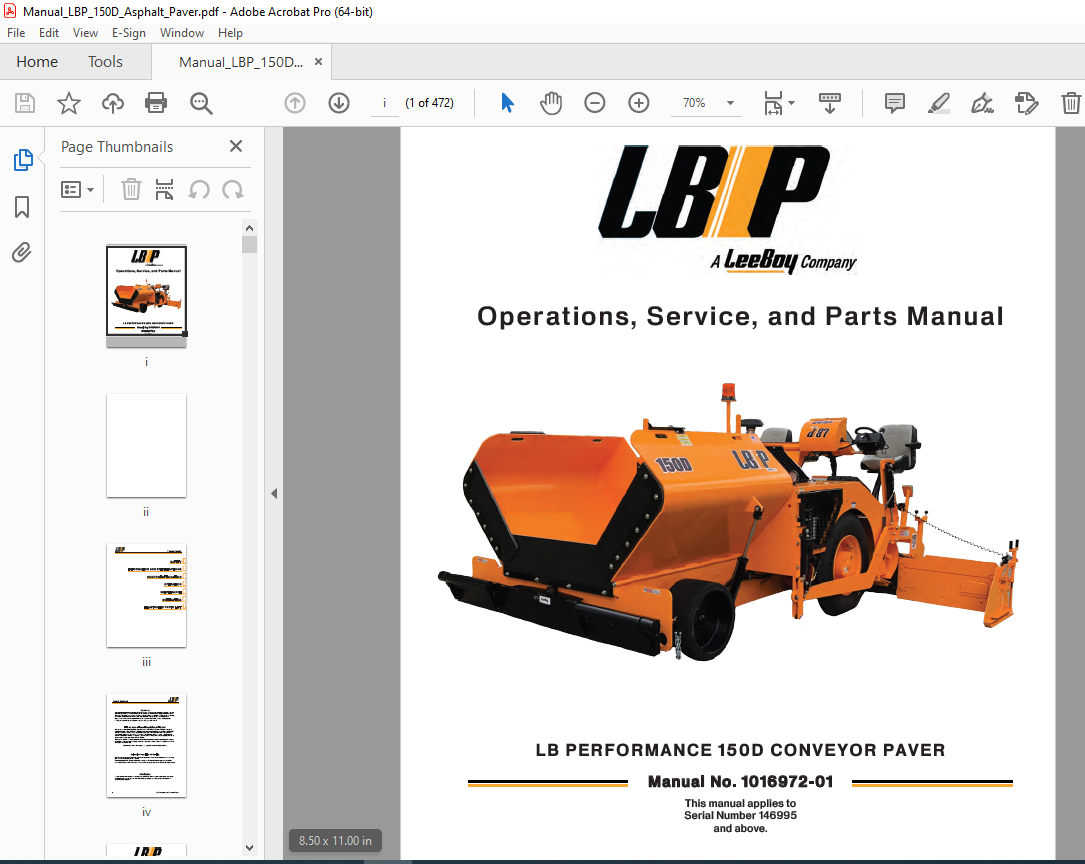Screen dimensions: 1085x864
Task: Click the page break icon in thumbnails panel
Action: [164, 189]
